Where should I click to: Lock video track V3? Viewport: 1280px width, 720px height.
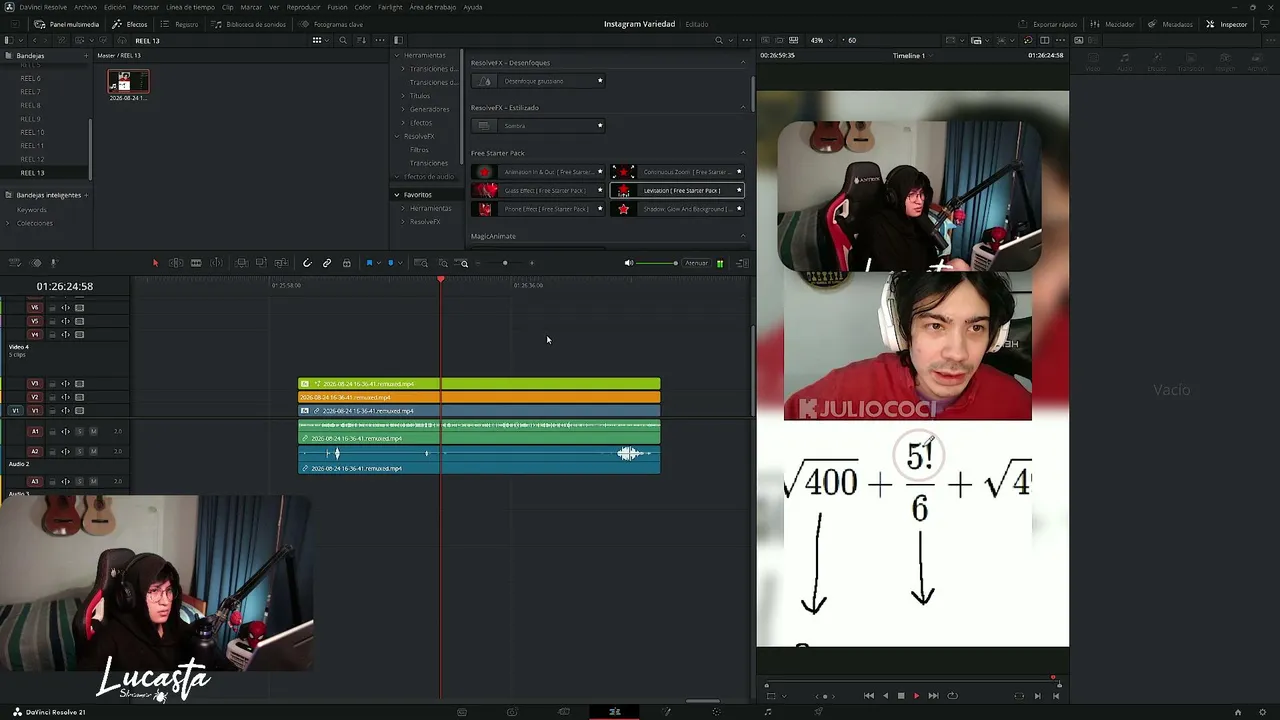click(x=52, y=384)
